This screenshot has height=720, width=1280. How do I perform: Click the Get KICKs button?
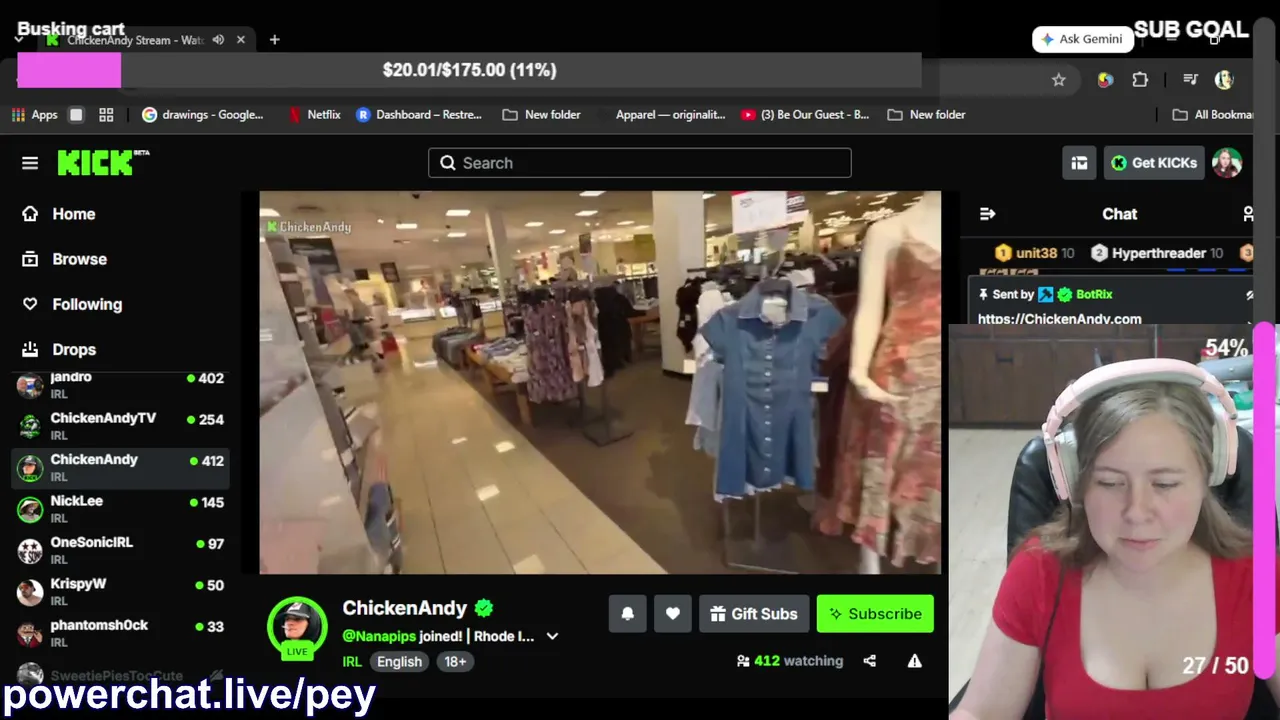(x=1153, y=163)
